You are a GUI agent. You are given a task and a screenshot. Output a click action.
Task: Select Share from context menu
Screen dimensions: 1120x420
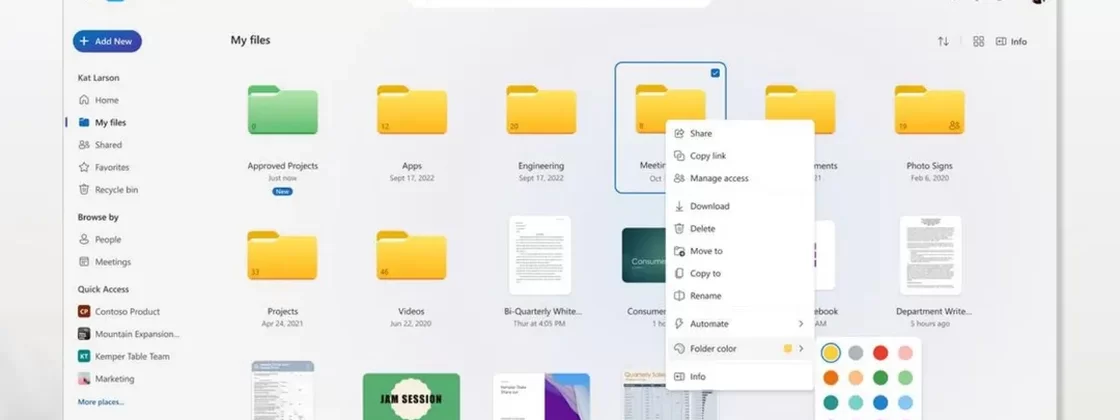point(700,133)
